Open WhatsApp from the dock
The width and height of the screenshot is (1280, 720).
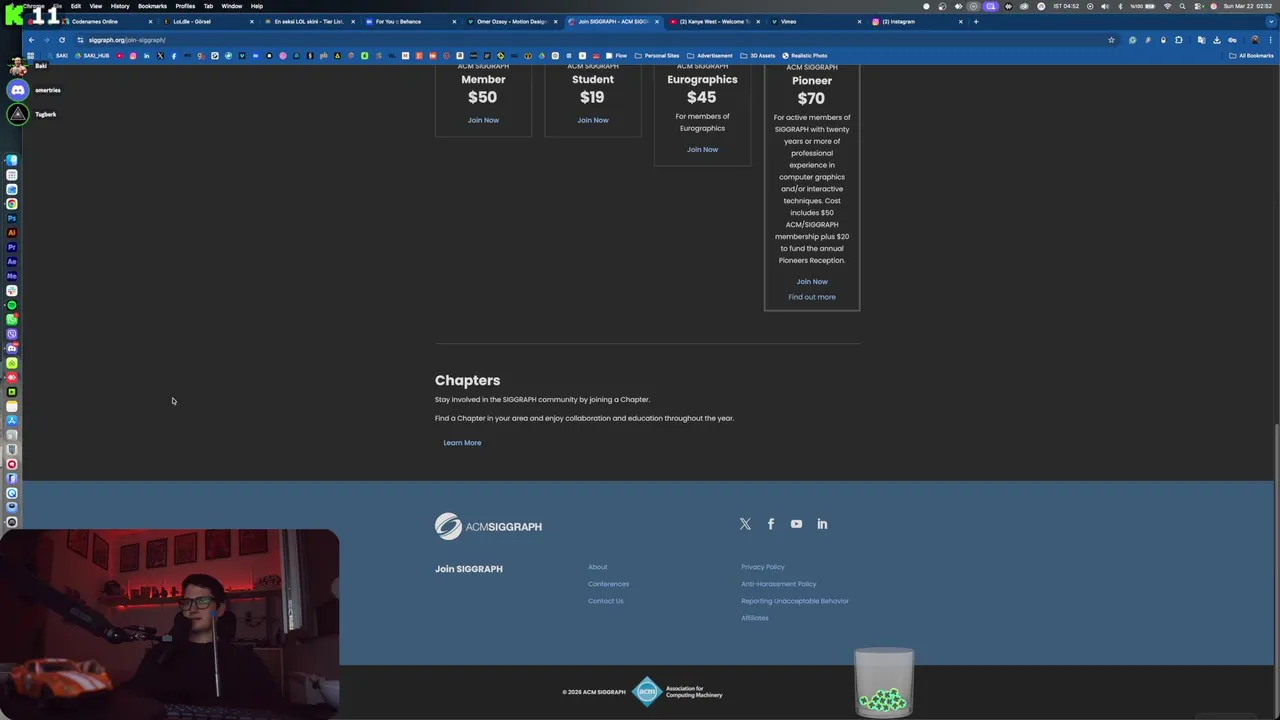[x=12, y=319]
